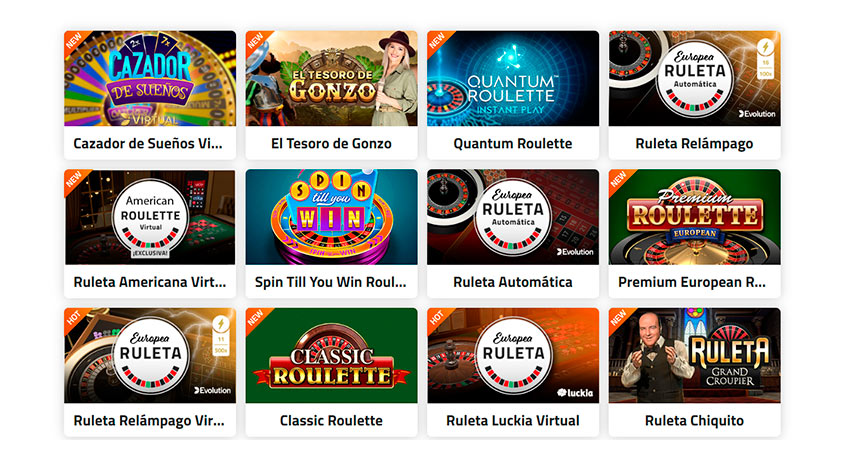Click the "Ruleta Chiquito" title text
The height and width of the screenshot is (465, 848).
[694, 421]
